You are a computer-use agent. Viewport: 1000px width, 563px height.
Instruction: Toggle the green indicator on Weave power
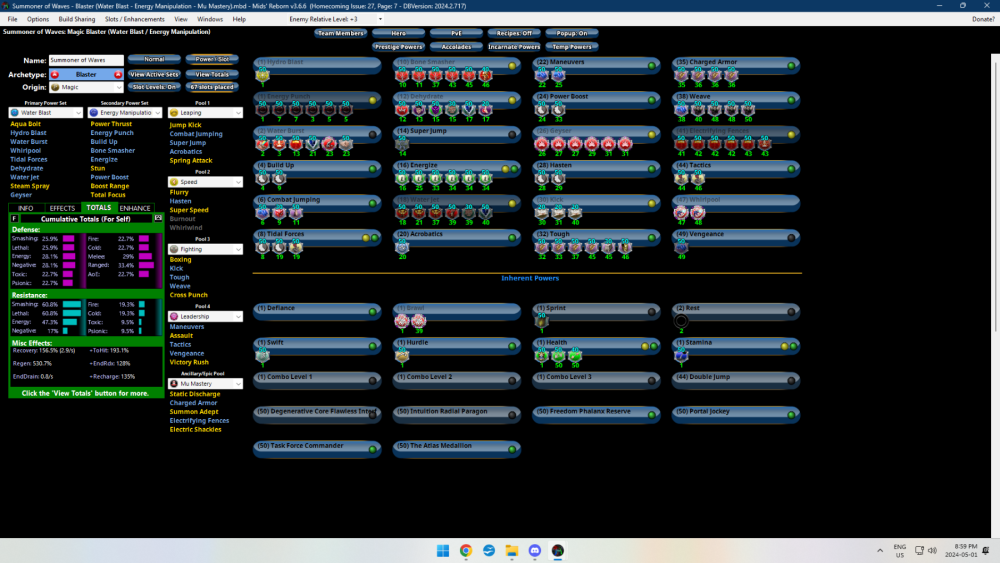[791, 100]
